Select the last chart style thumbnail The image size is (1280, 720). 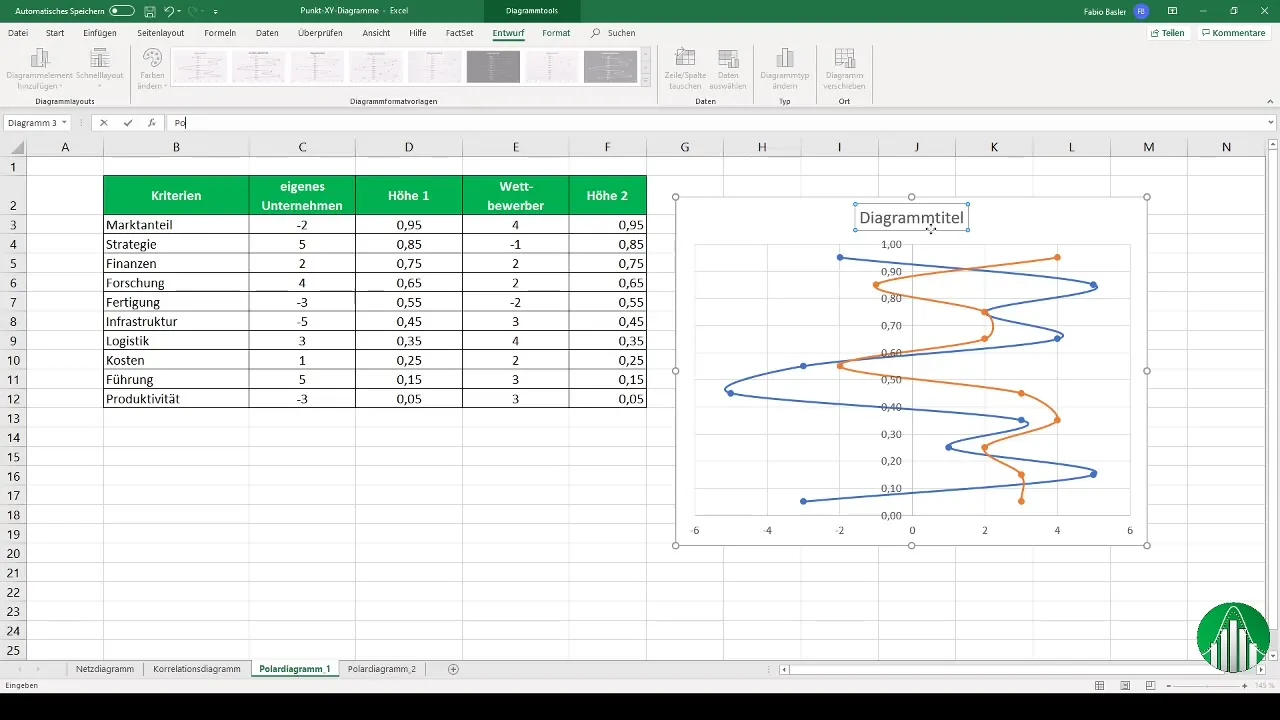(610, 66)
